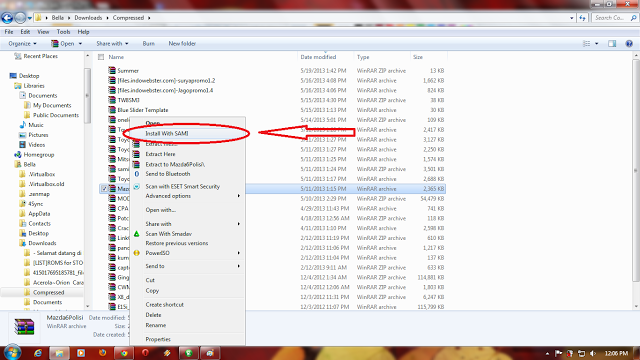The height and width of the screenshot is (360, 640).
Task: Open the Music library in sidebar
Action: pos(36,125)
